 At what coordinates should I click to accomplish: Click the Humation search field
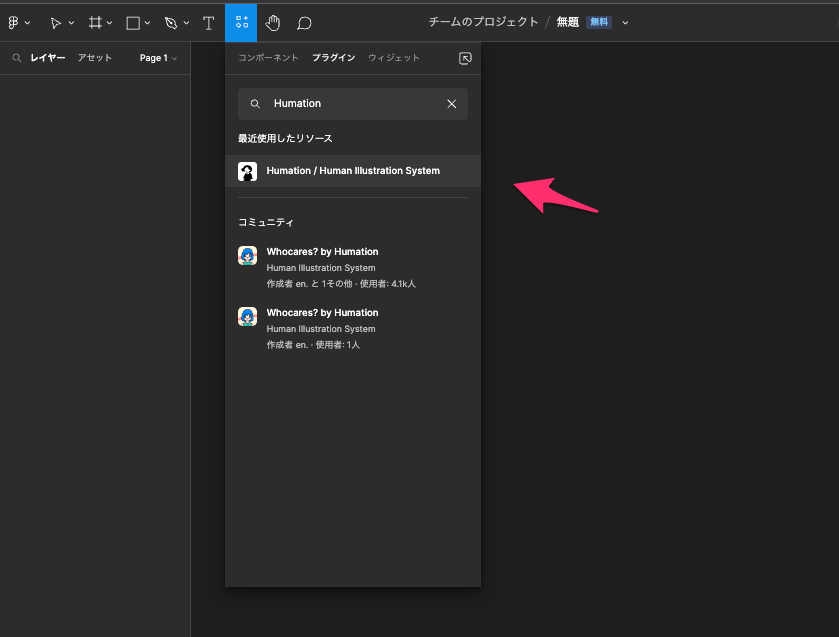(353, 104)
